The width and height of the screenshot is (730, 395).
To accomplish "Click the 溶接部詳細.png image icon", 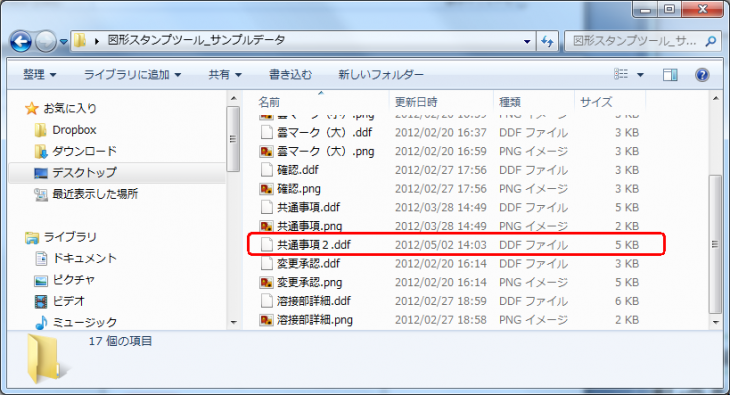I will (266, 320).
